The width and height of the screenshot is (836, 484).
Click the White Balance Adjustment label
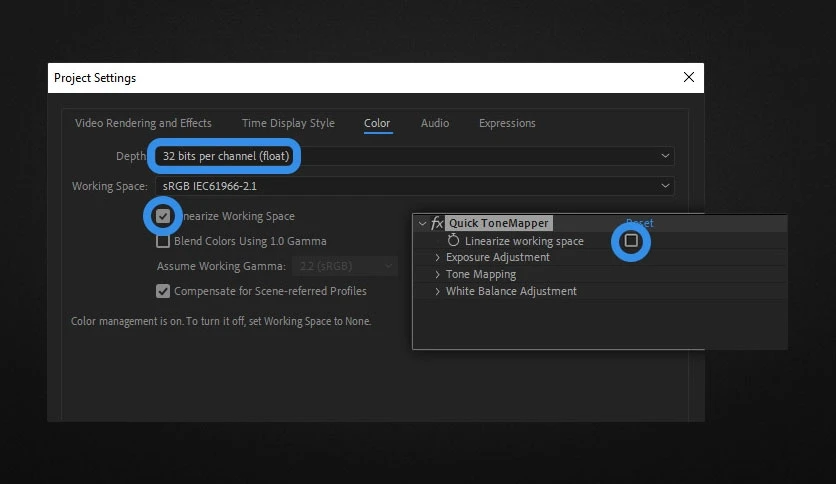[511, 291]
